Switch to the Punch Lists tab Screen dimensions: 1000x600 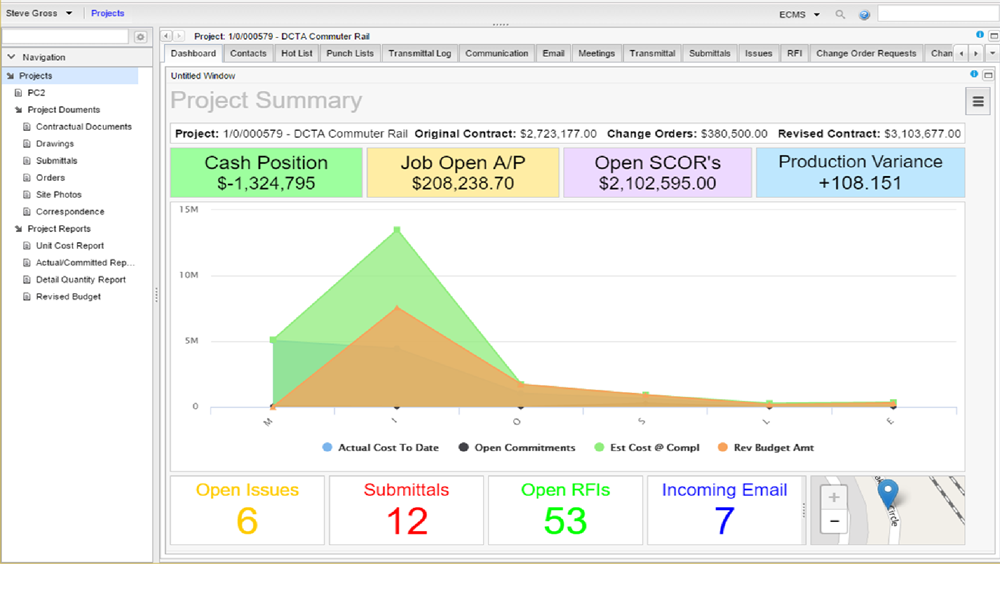tap(351, 53)
